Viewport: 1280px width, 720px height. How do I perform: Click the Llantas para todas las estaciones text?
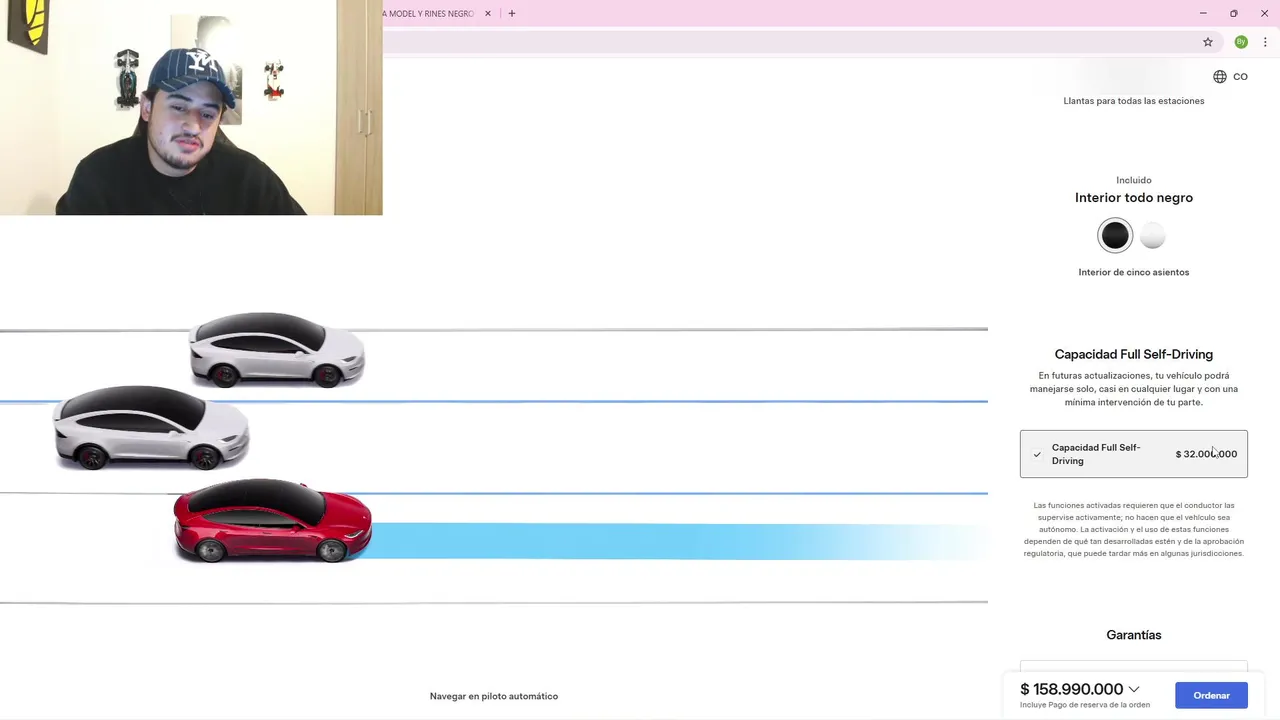click(x=1134, y=101)
